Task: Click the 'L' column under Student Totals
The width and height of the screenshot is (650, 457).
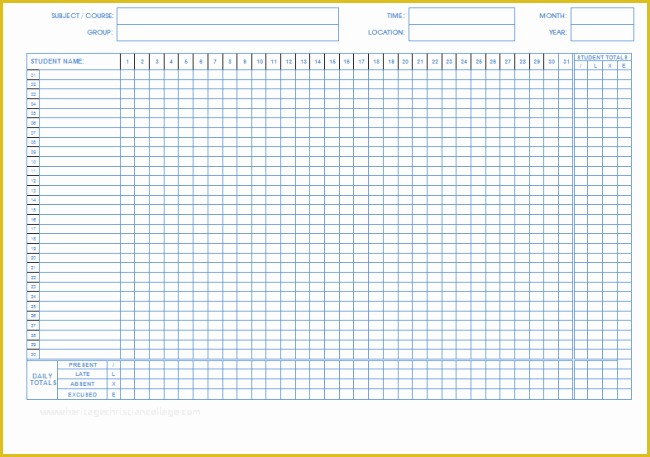Action: tap(595, 66)
